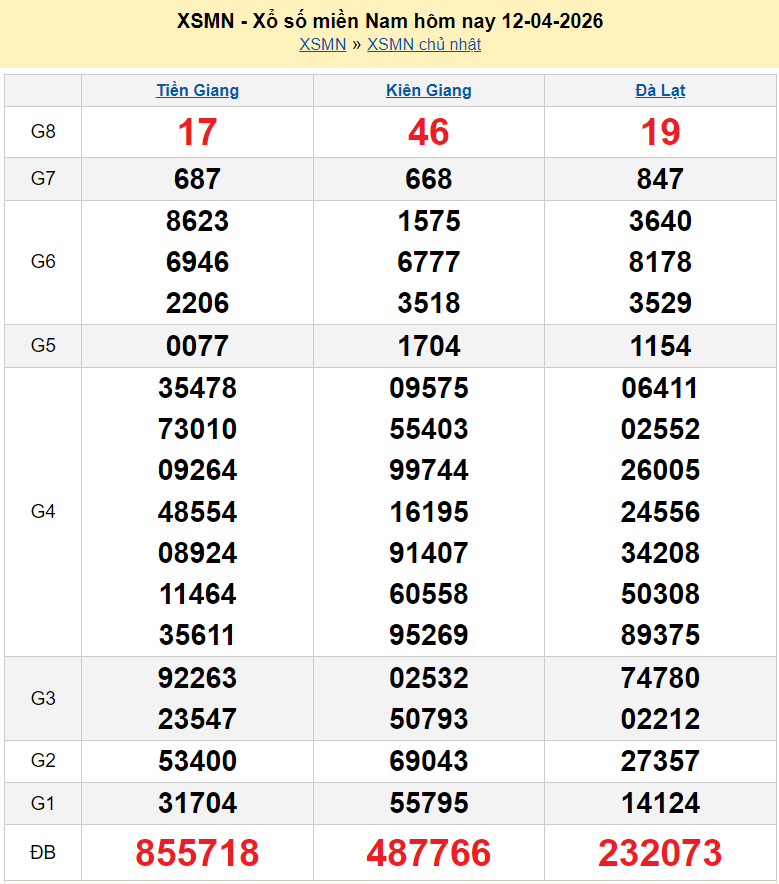This screenshot has height=884, width=779.
Task: Click the ĐB row label
Action: 43,853
